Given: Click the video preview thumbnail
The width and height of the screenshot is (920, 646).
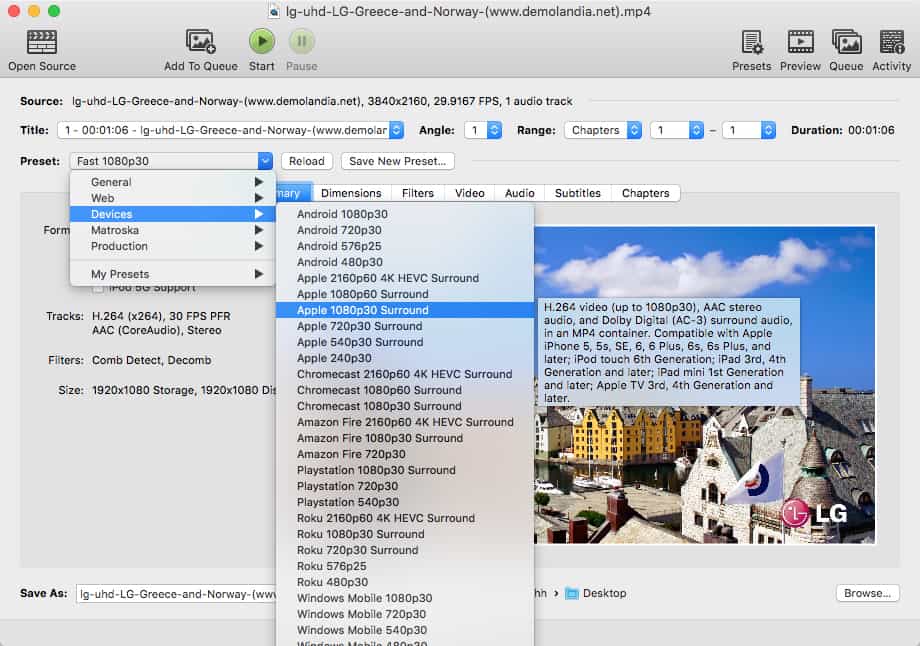Looking at the screenshot, I should (704, 385).
